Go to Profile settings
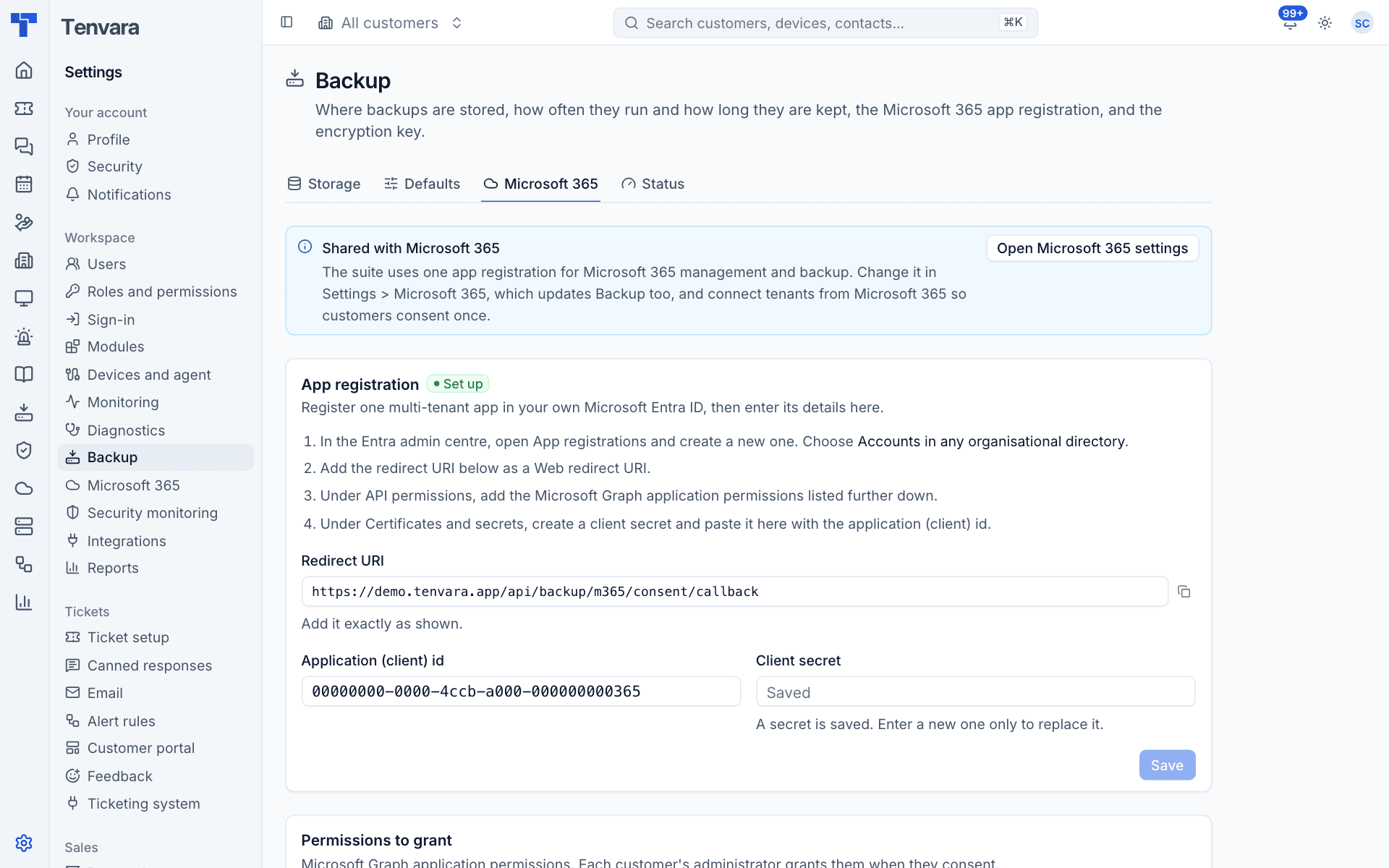Viewport: 1389px width, 868px height. [156, 140]
